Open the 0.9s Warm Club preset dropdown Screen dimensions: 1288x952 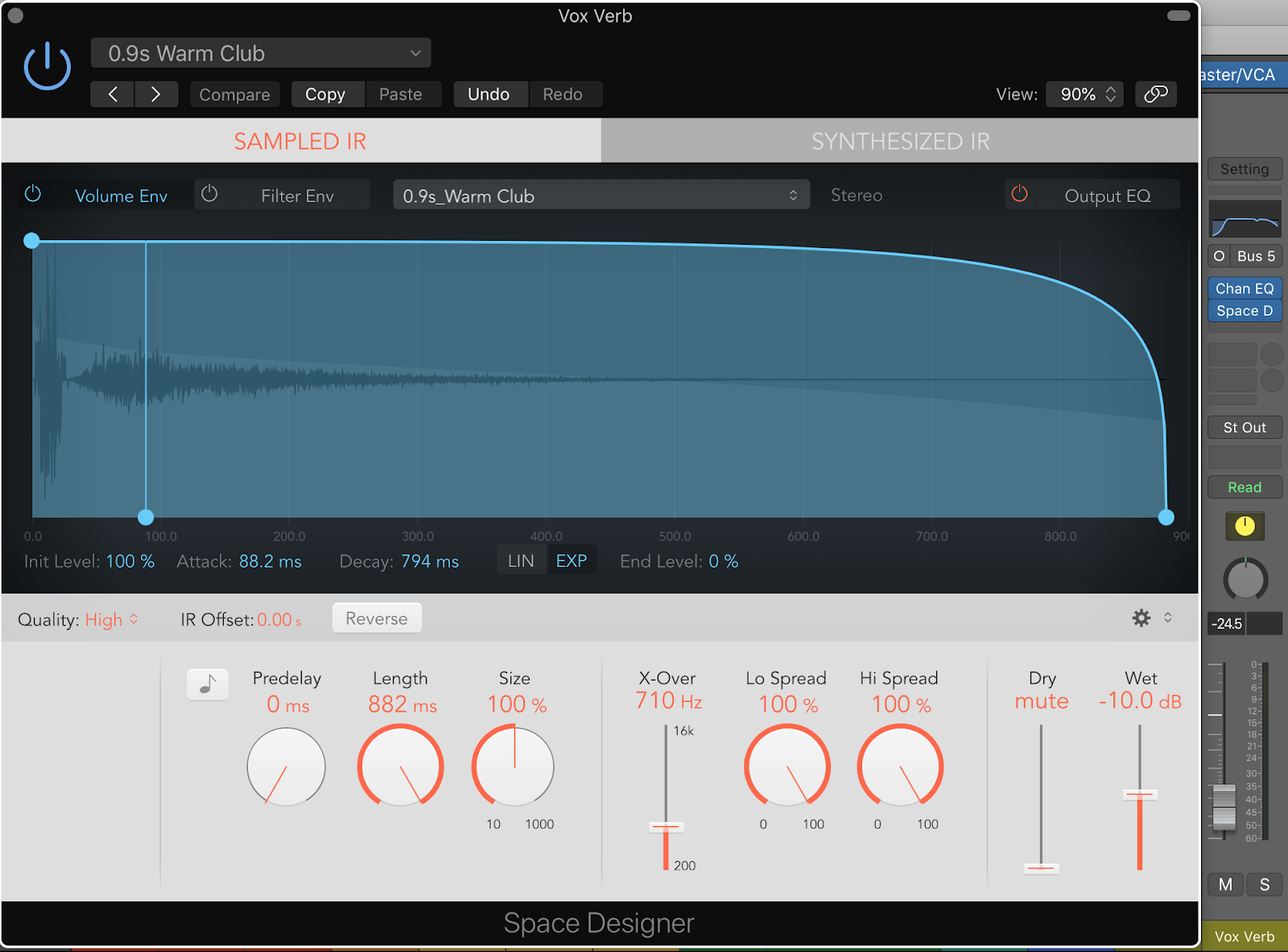(x=261, y=53)
